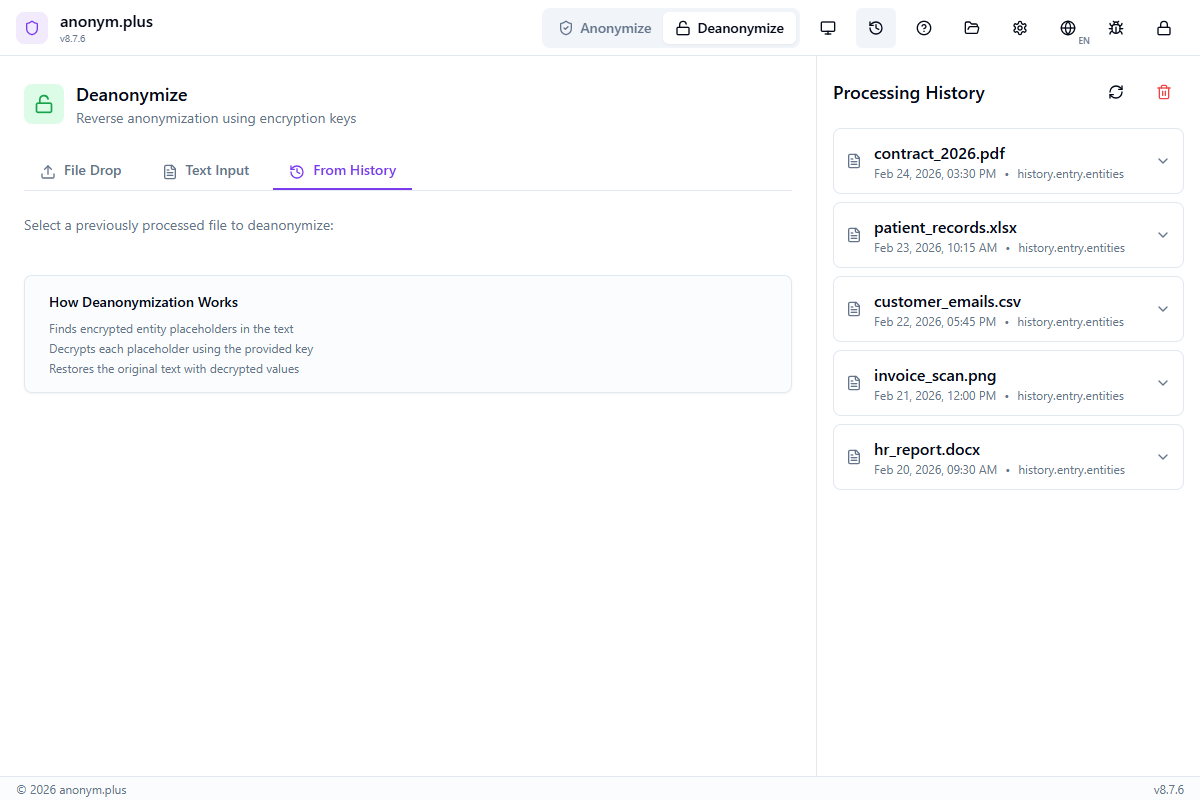Refresh the Processing History list
Image resolution: width=1200 pixels, height=800 pixels.
[x=1116, y=92]
